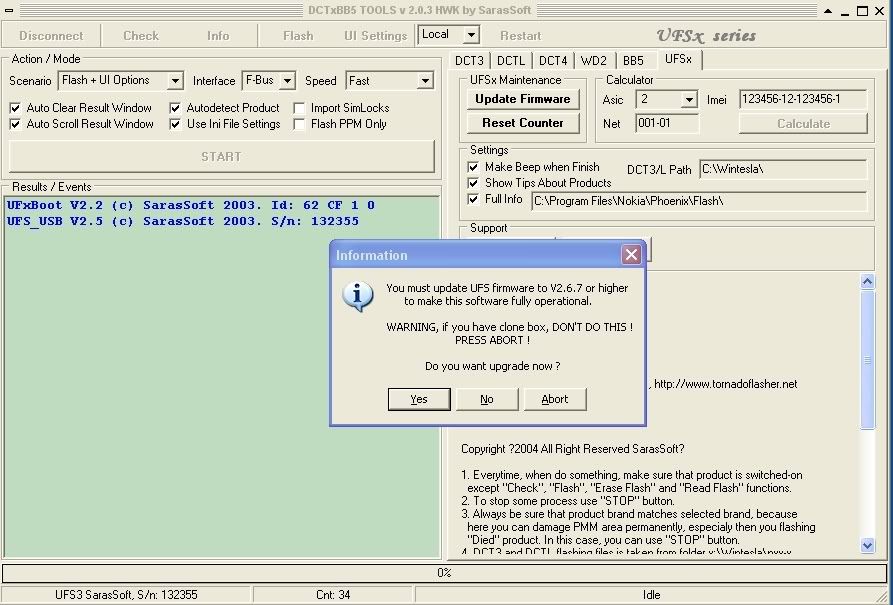Click the support text scroll up arrow

coord(867,281)
